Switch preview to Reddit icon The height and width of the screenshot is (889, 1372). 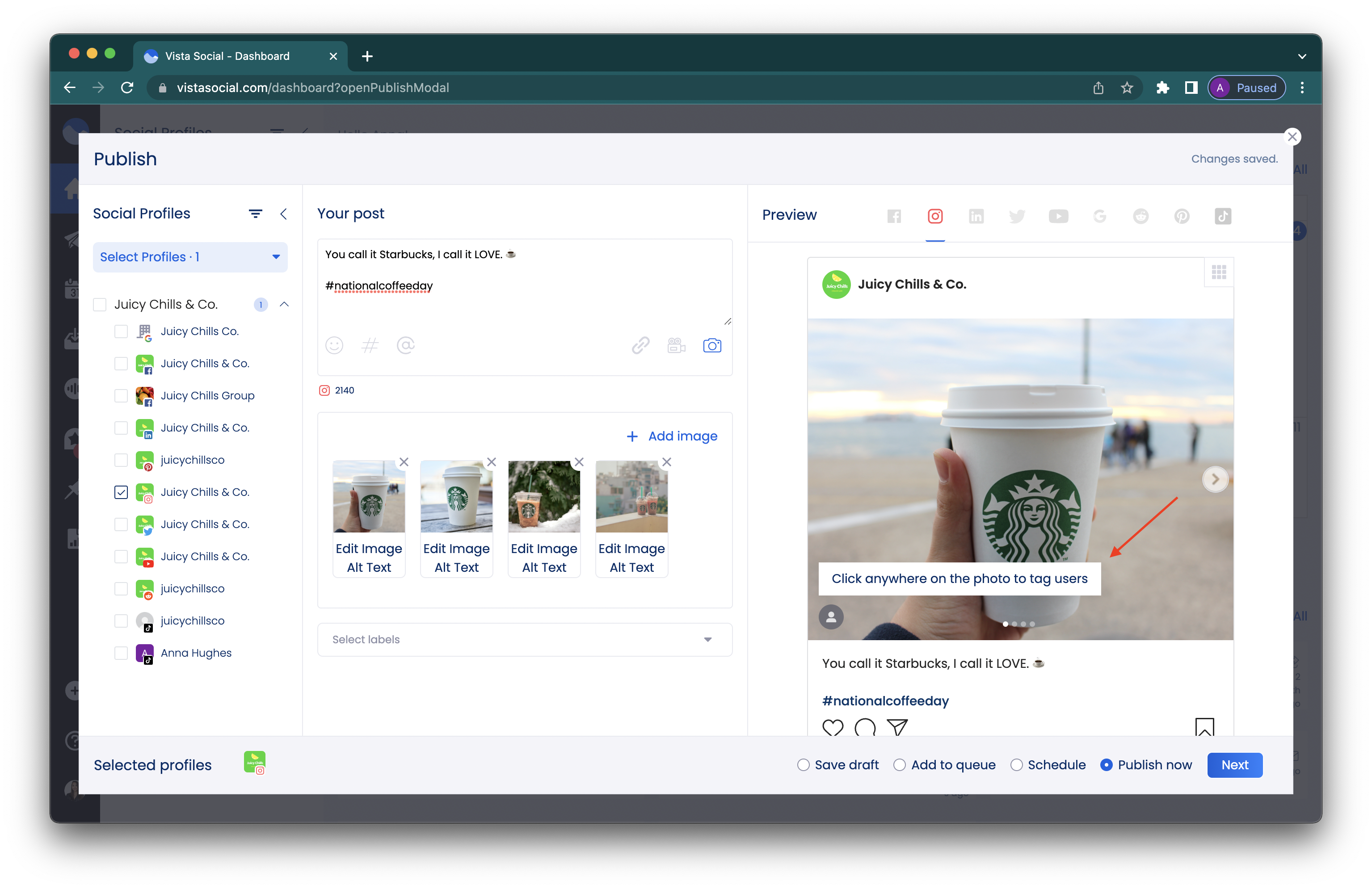(x=1140, y=216)
